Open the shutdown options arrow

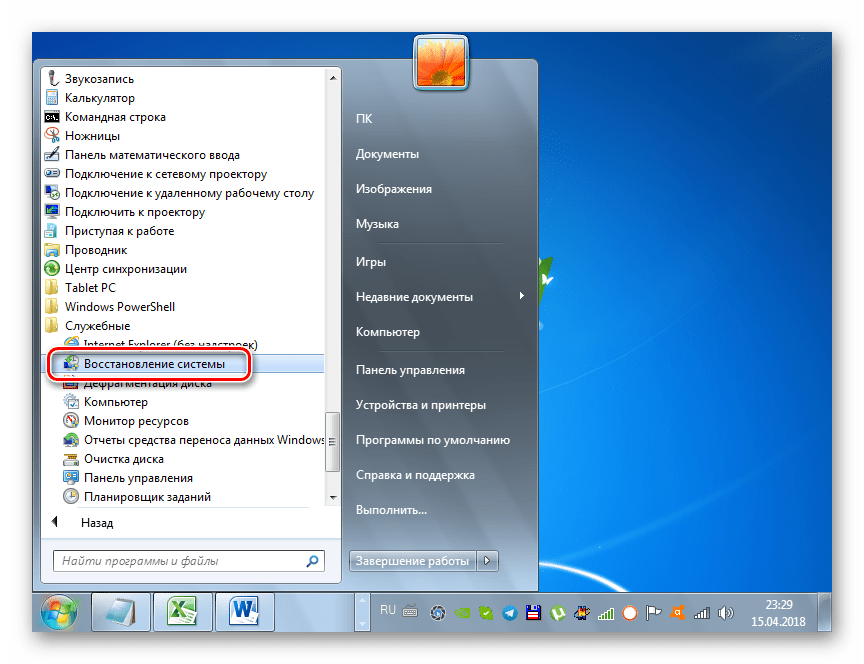click(487, 561)
